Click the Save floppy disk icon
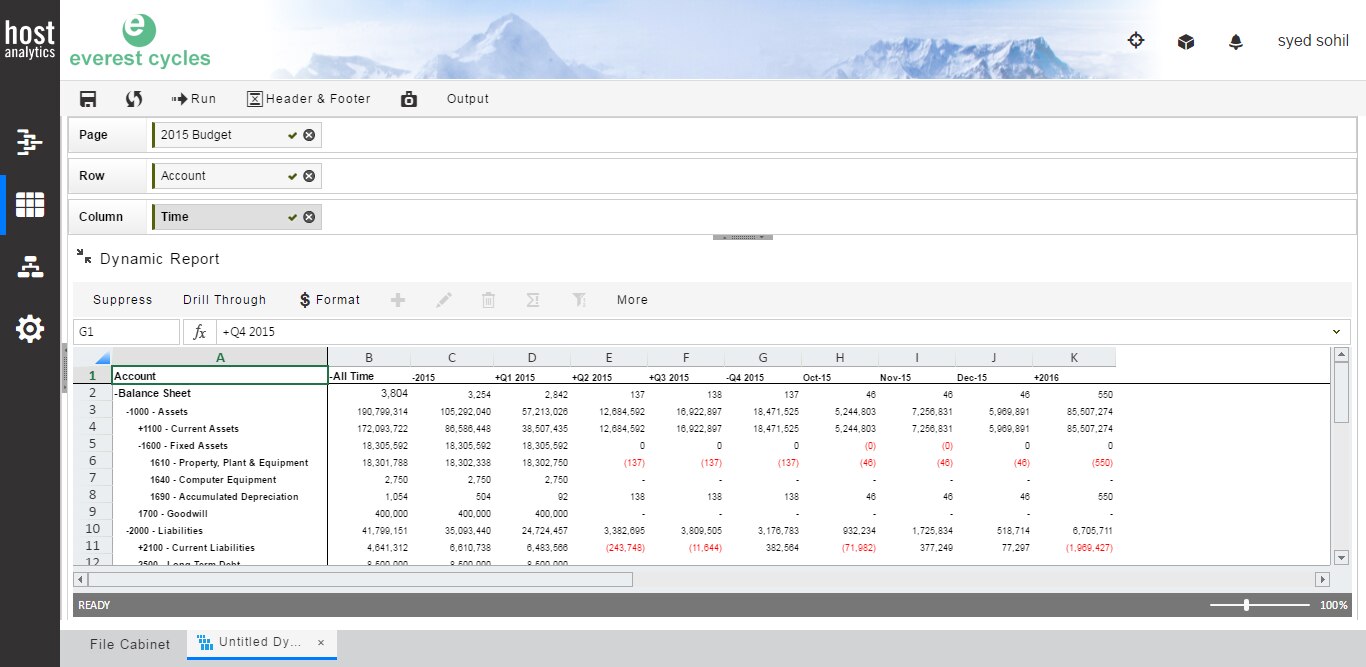 88,99
